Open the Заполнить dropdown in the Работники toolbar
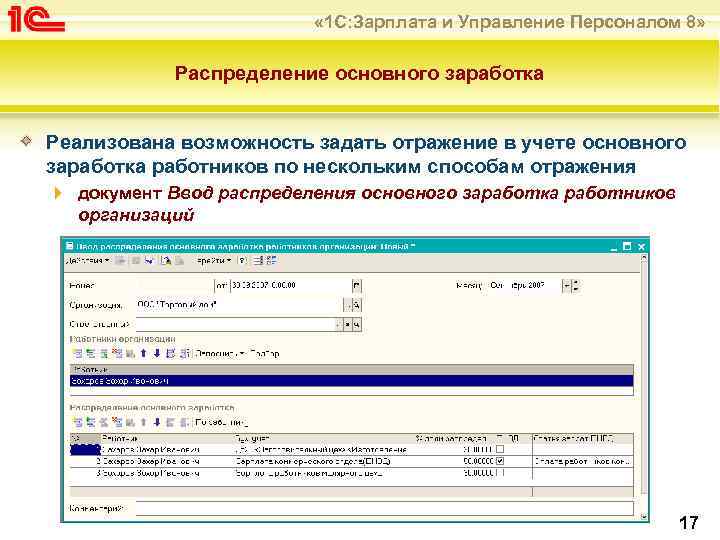This screenshot has height=540, width=720. click(x=222, y=354)
